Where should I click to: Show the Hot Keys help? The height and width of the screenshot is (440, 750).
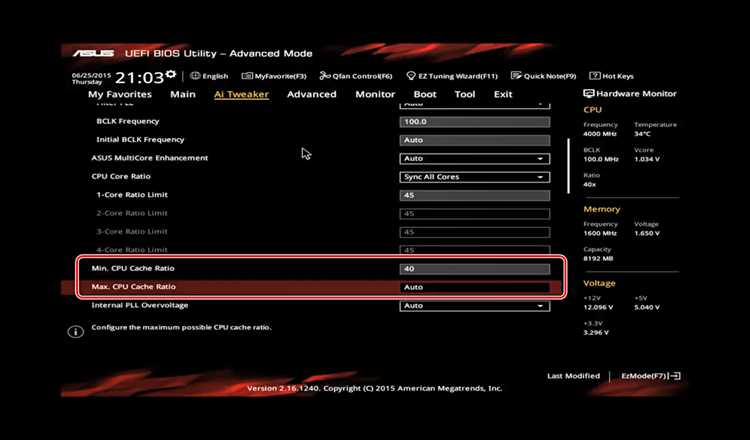point(611,76)
